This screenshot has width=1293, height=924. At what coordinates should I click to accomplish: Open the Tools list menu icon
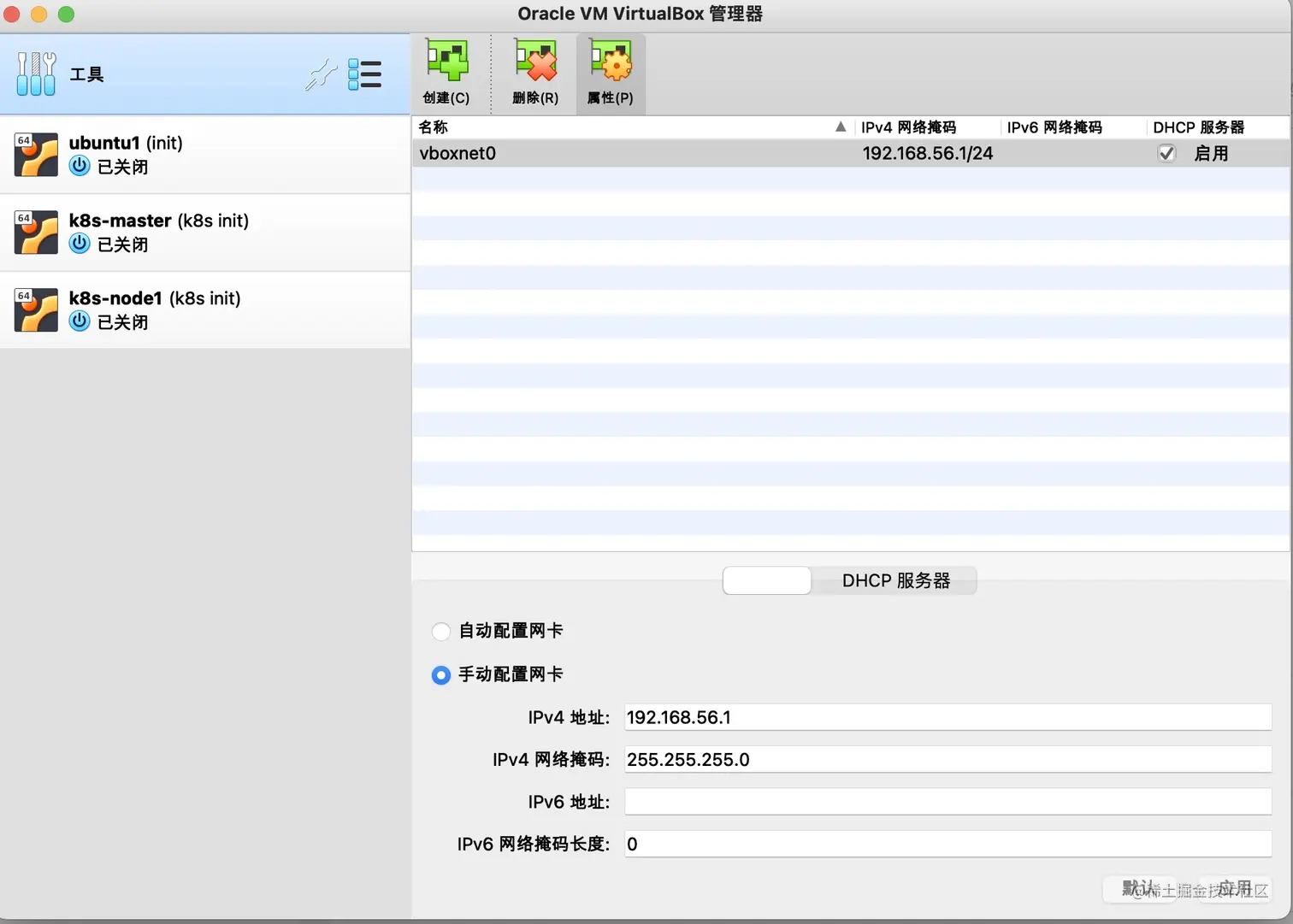coord(365,74)
